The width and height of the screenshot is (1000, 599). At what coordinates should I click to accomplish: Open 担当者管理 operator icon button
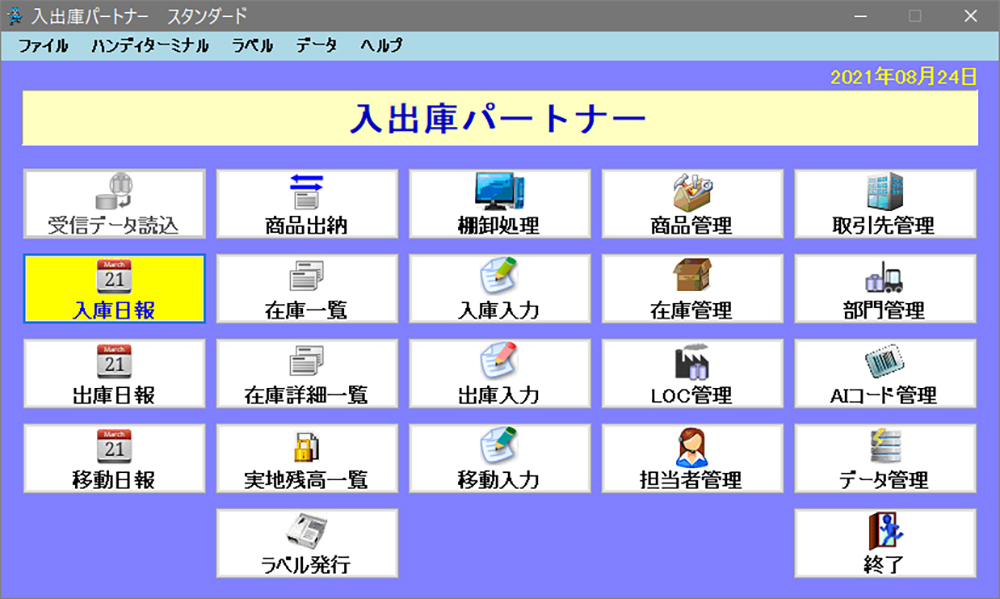(692, 459)
